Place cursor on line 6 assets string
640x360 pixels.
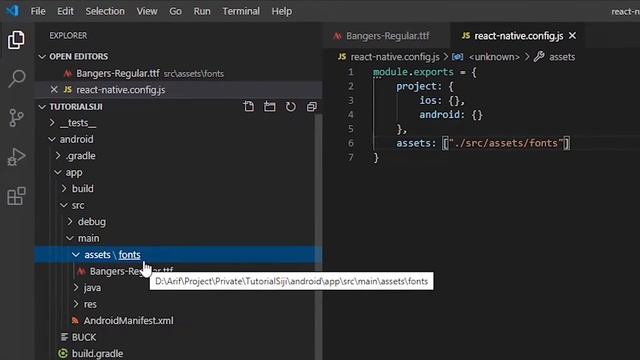[505, 143]
